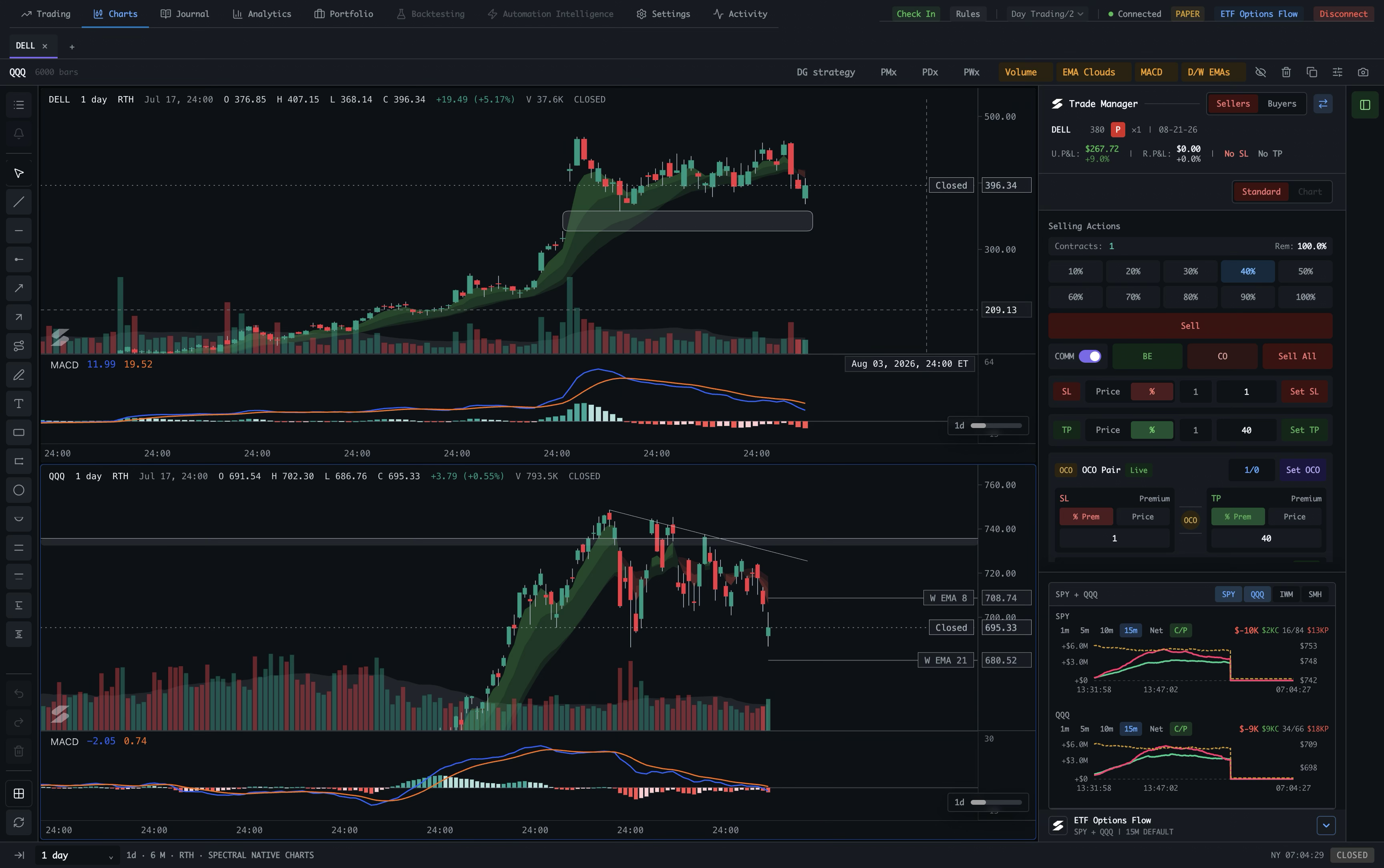Open the Analytics tab

[x=262, y=14]
